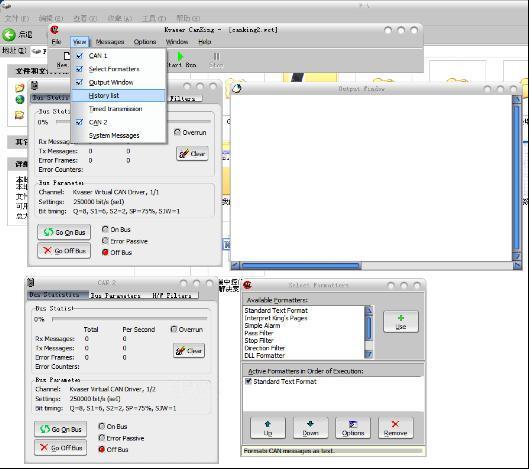Screen dimensions: 529x469
Task: Open the Help menu in CanKing
Action: click(x=205, y=42)
